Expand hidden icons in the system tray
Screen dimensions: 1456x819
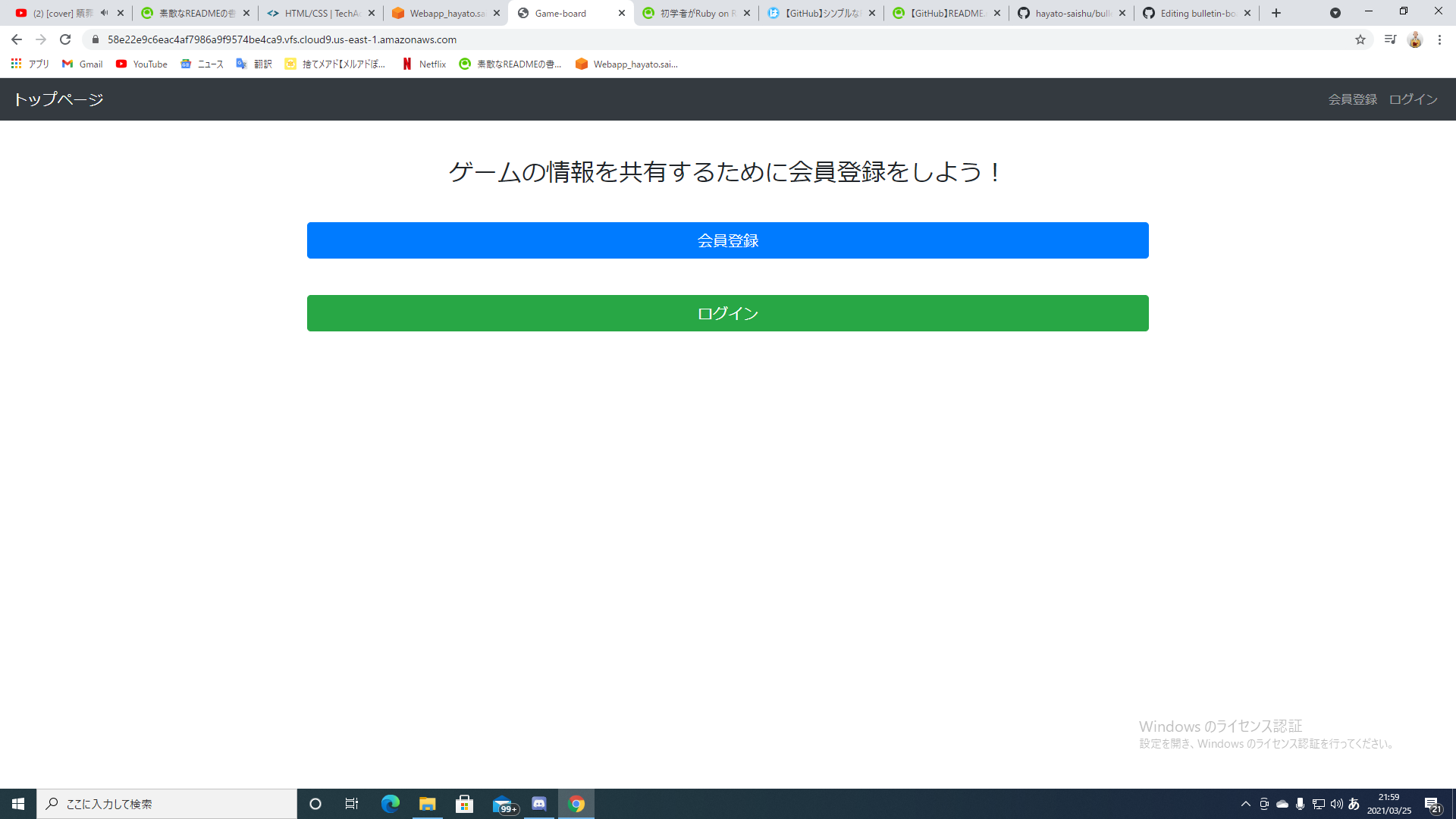[1245, 804]
